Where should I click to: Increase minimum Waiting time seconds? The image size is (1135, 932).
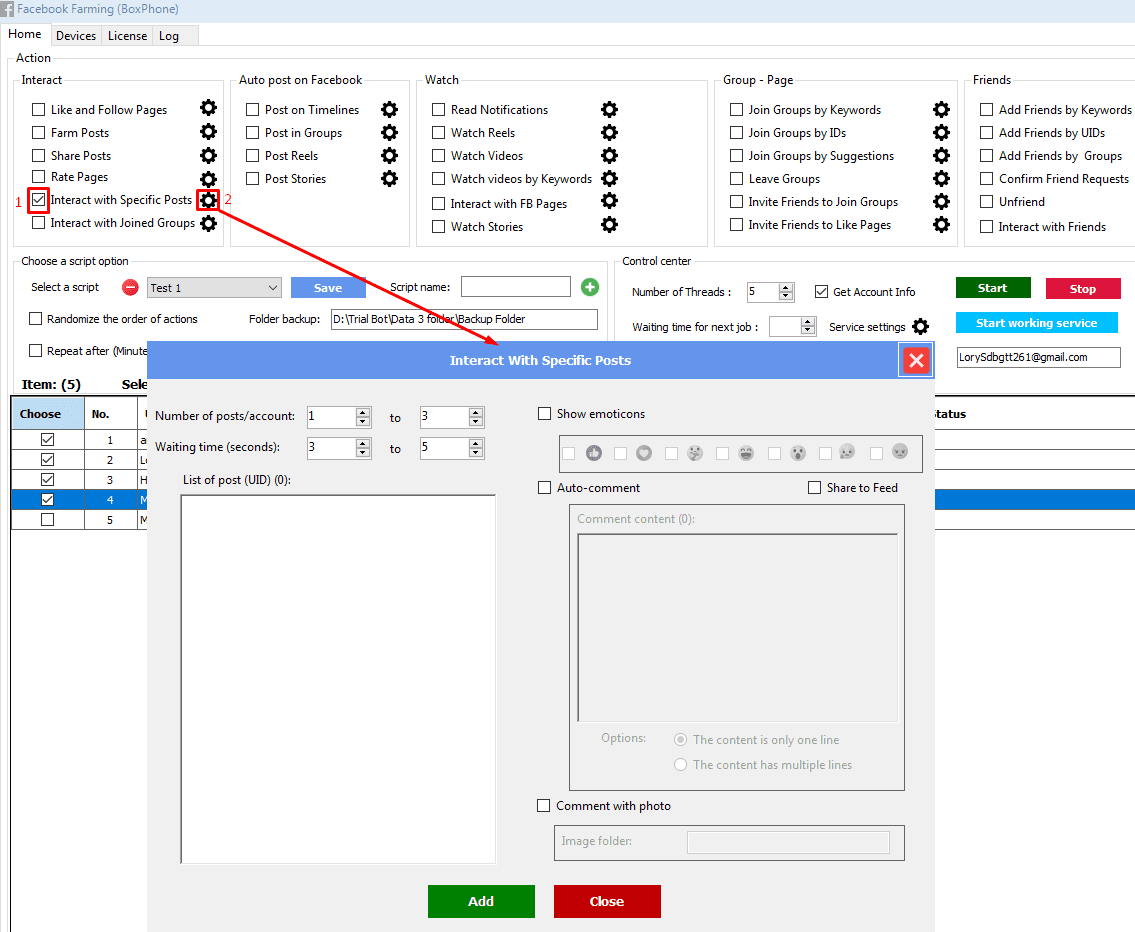tap(363, 444)
